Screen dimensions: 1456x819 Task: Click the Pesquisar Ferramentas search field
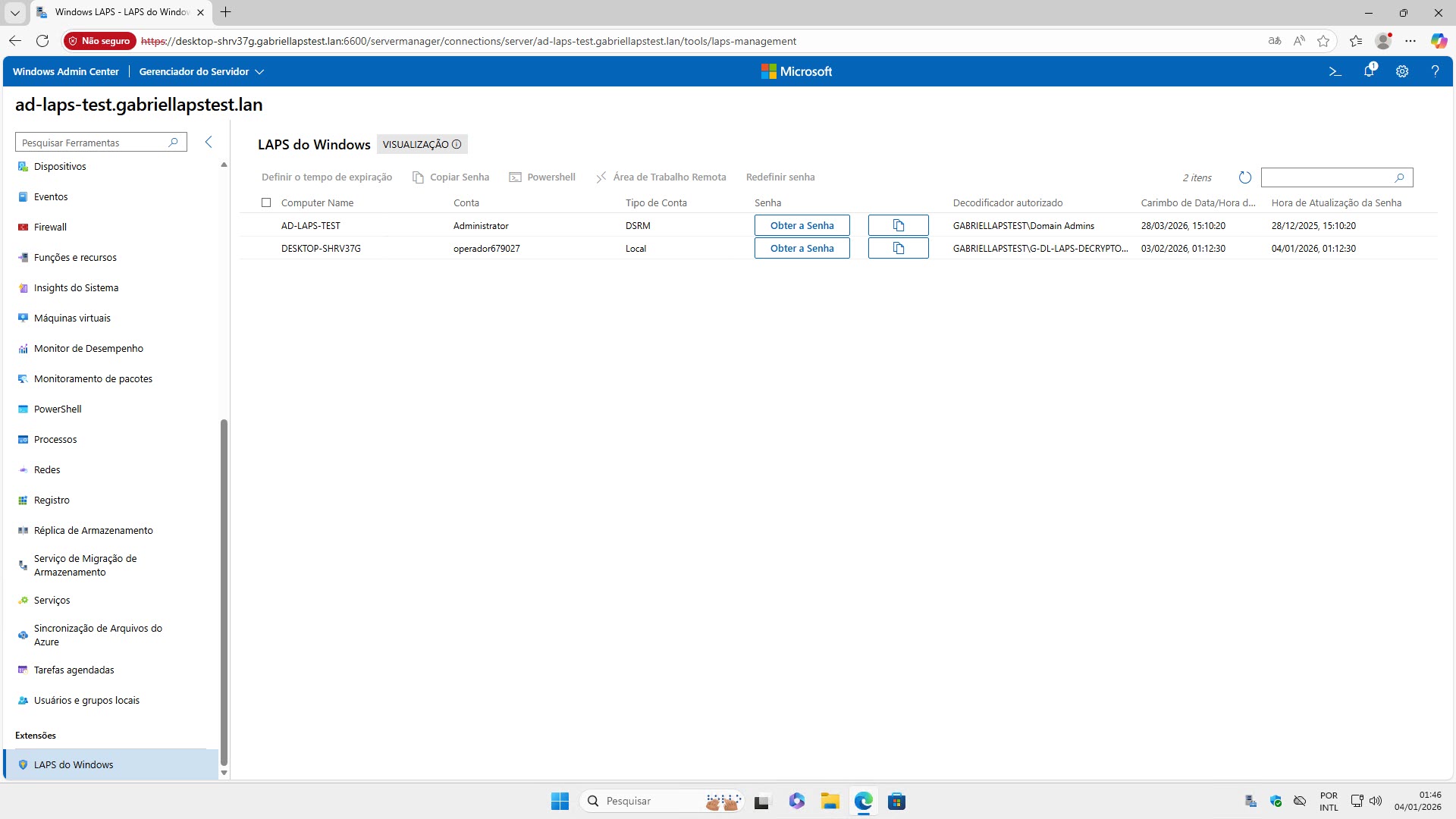[91, 143]
